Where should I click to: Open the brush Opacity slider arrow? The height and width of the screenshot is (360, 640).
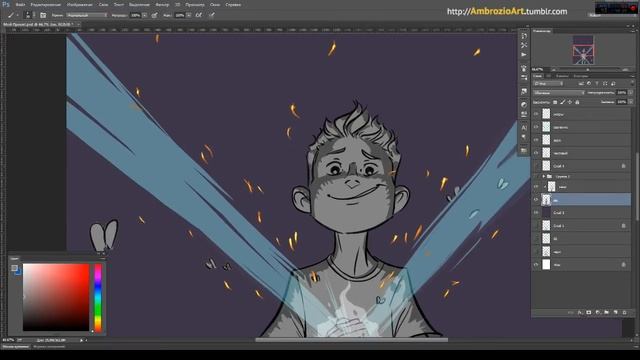[x=144, y=15]
